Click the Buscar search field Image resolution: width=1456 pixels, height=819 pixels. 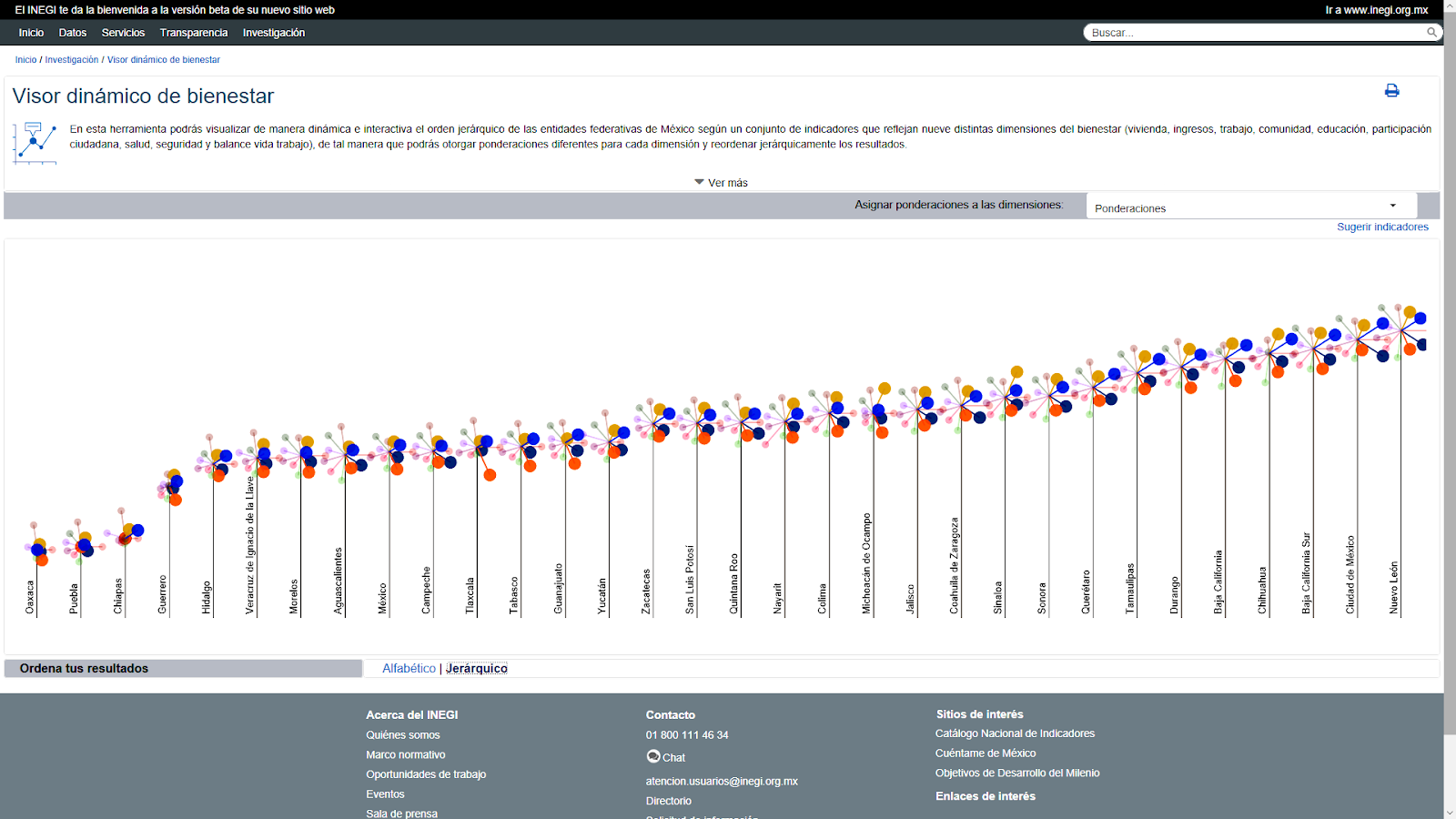pos(1256,33)
